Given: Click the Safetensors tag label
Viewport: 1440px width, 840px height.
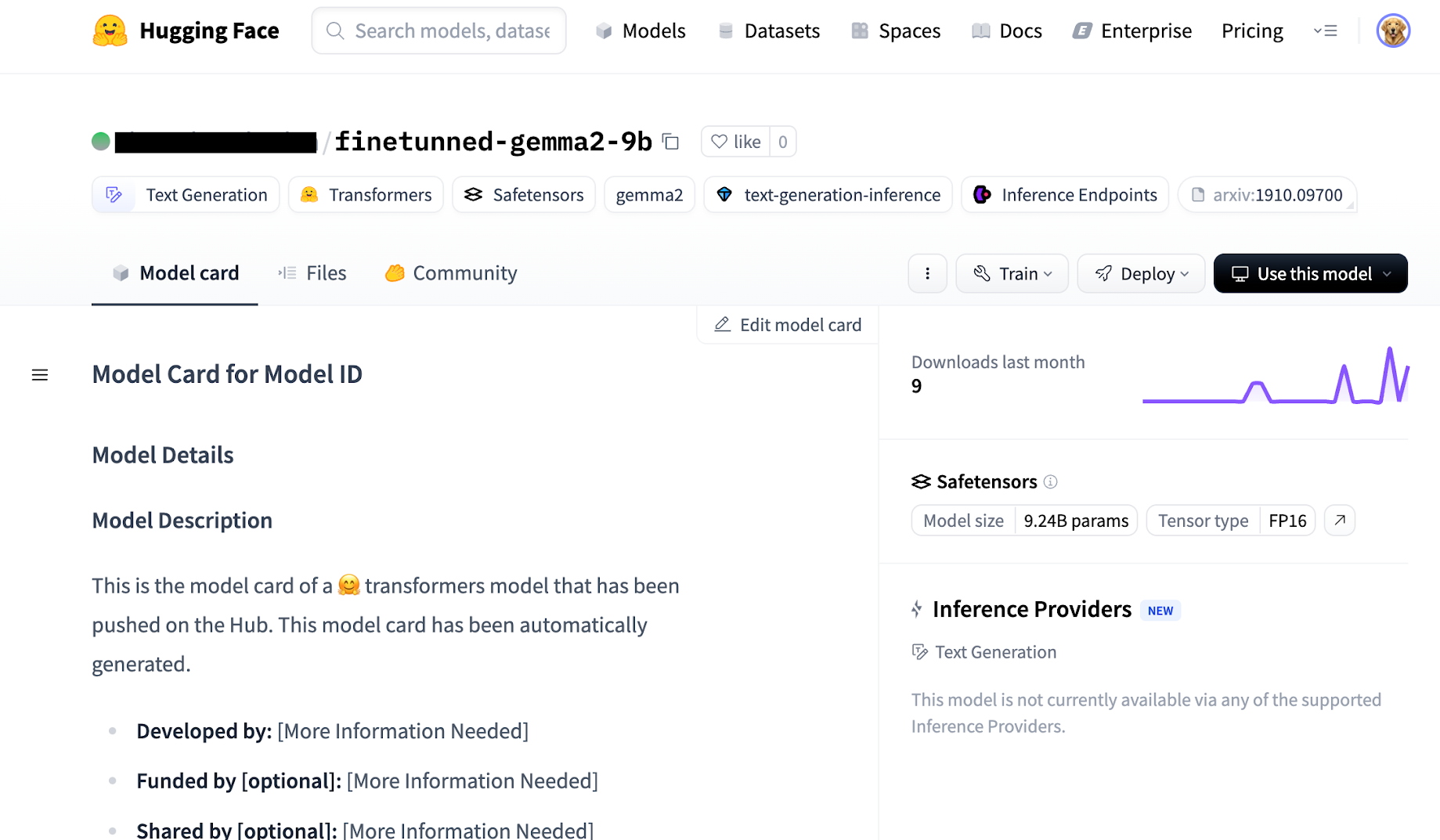Looking at the screenshot, I should 538,195.
